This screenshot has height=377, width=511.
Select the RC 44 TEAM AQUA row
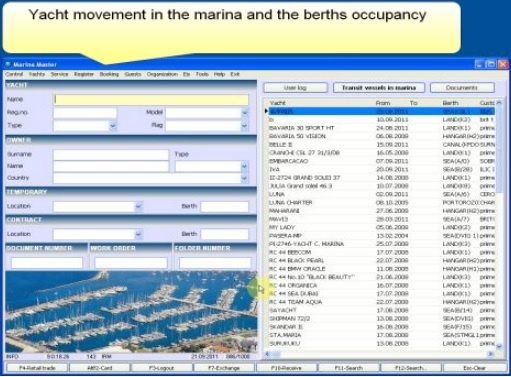pyautogui.click(x=382, y=302)
